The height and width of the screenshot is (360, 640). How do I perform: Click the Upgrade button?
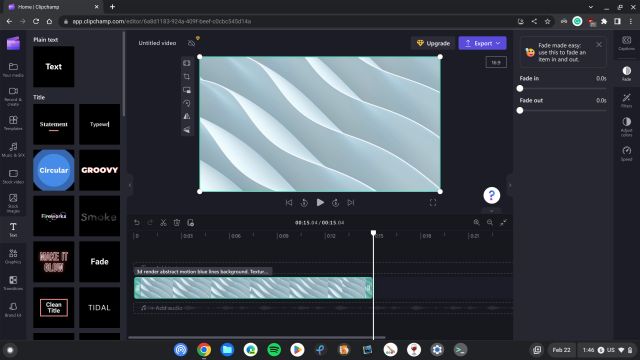(x=433, y=43)
